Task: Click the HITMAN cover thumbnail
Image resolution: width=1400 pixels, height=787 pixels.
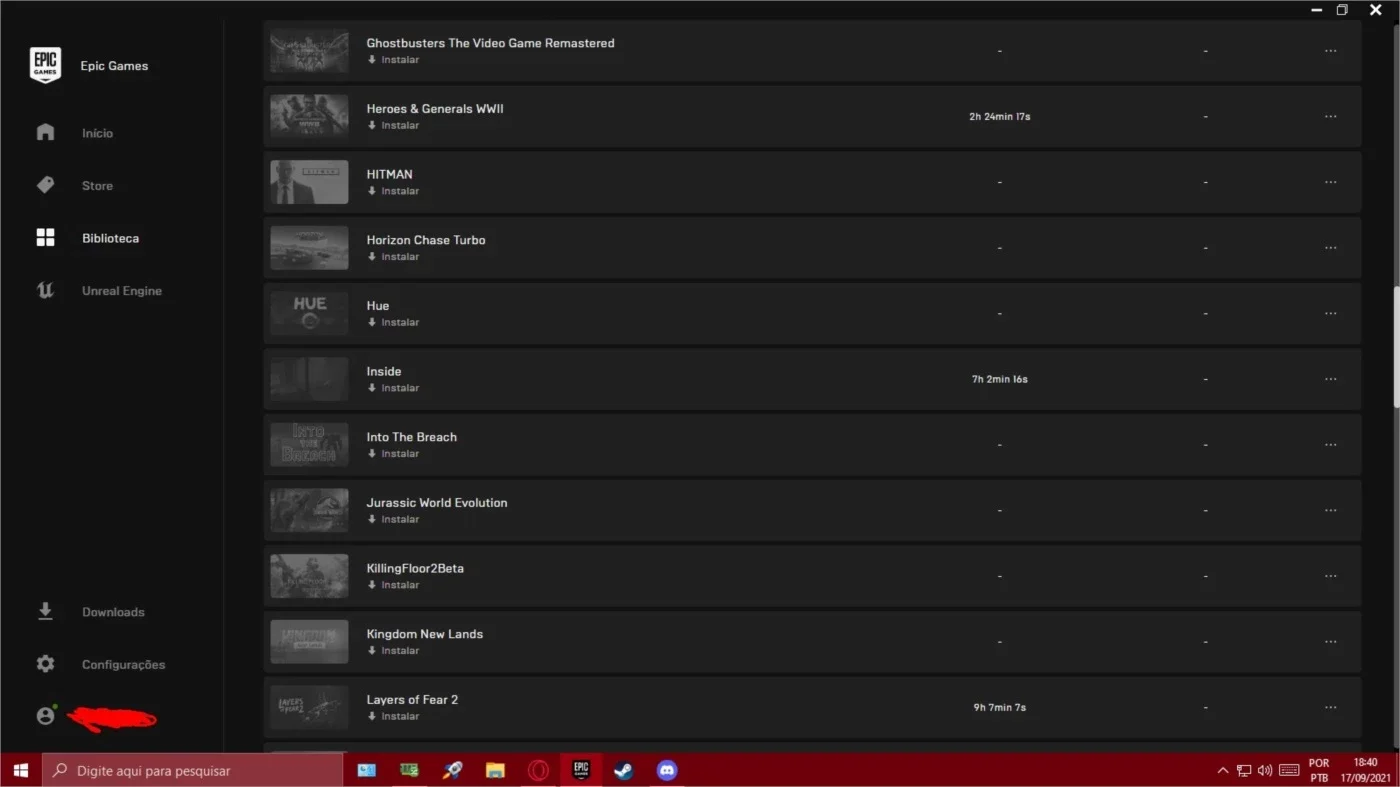Action: tap(309, 182)
